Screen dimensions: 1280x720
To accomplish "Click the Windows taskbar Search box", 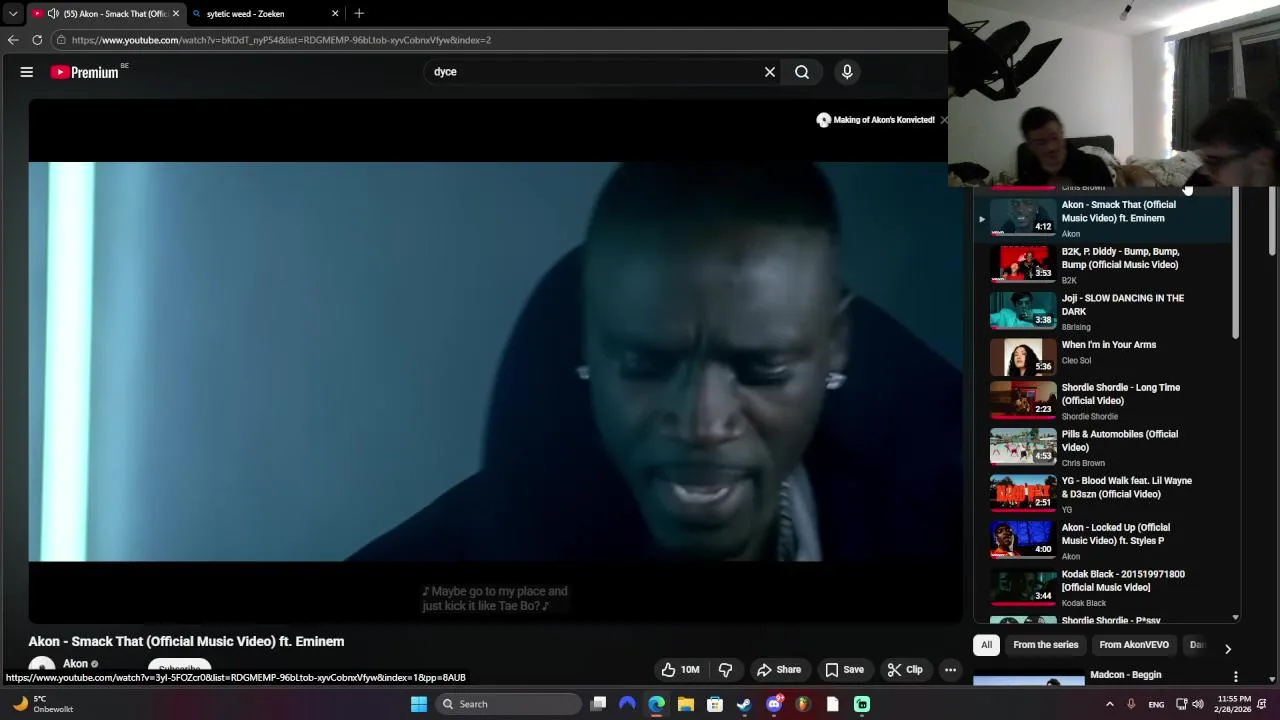I will (x=508, y=704).
